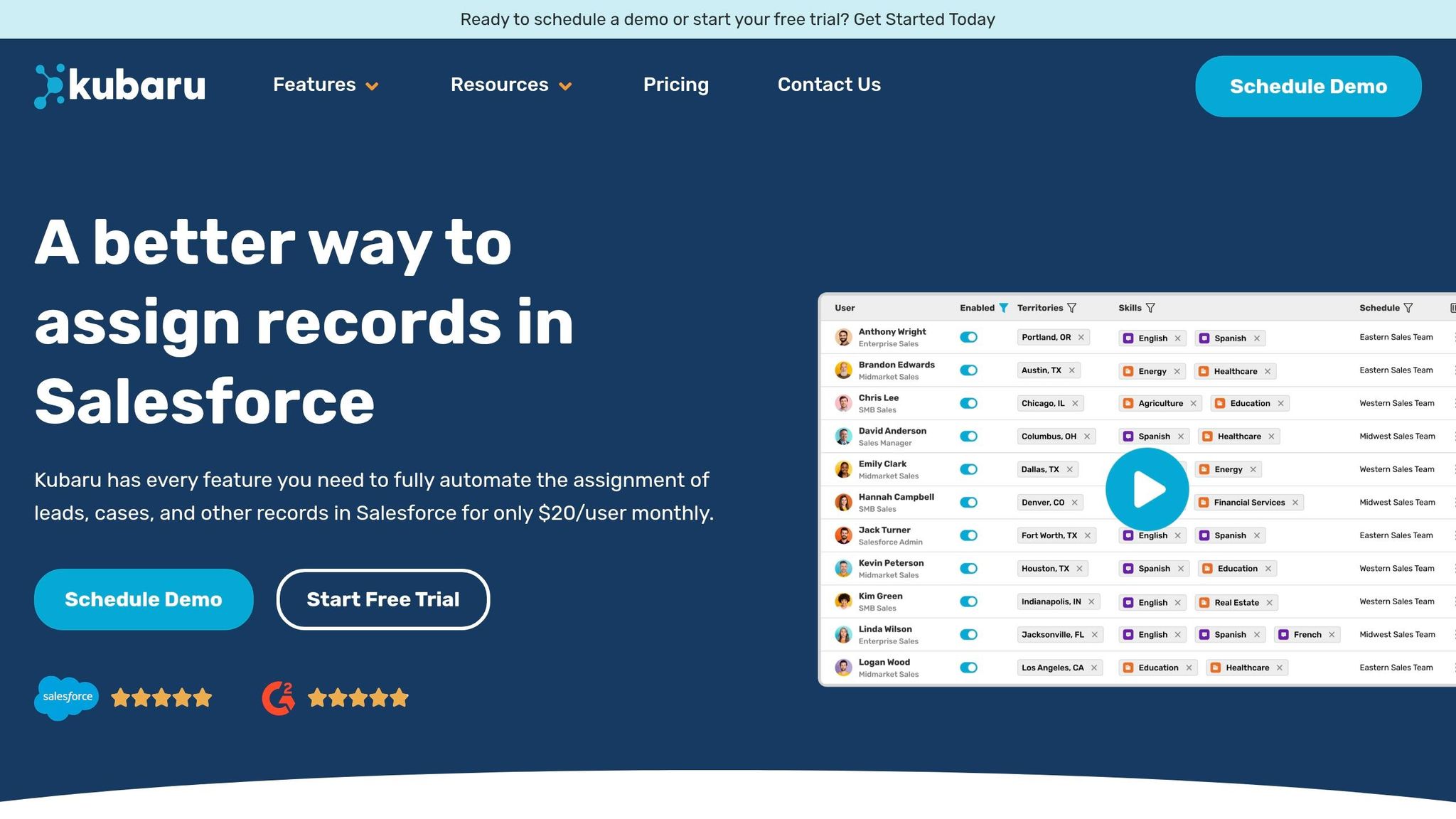
Task: Click the Enabled column filter icon
Action: click(1003, 308)
